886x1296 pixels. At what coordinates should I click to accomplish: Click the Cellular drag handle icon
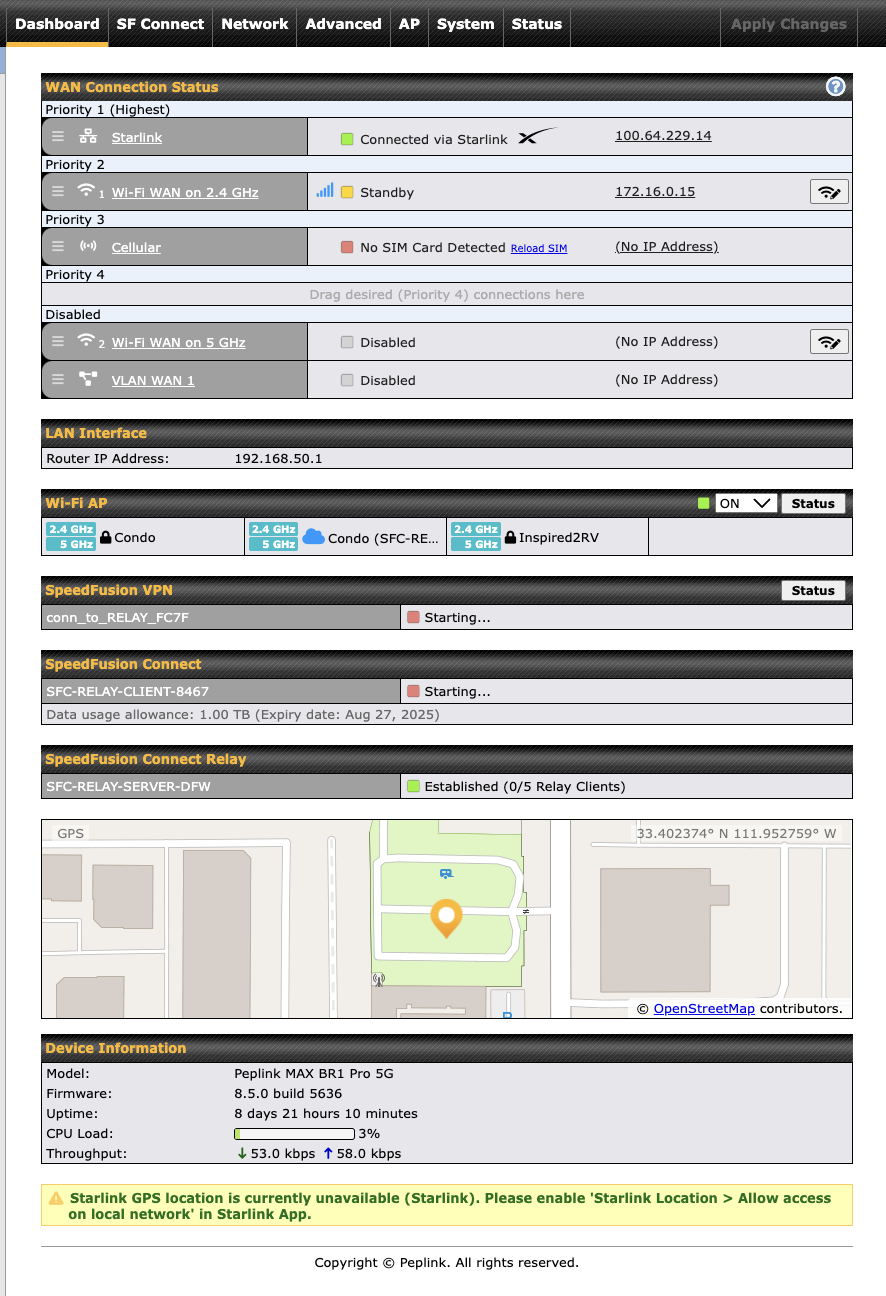[58, 247]
